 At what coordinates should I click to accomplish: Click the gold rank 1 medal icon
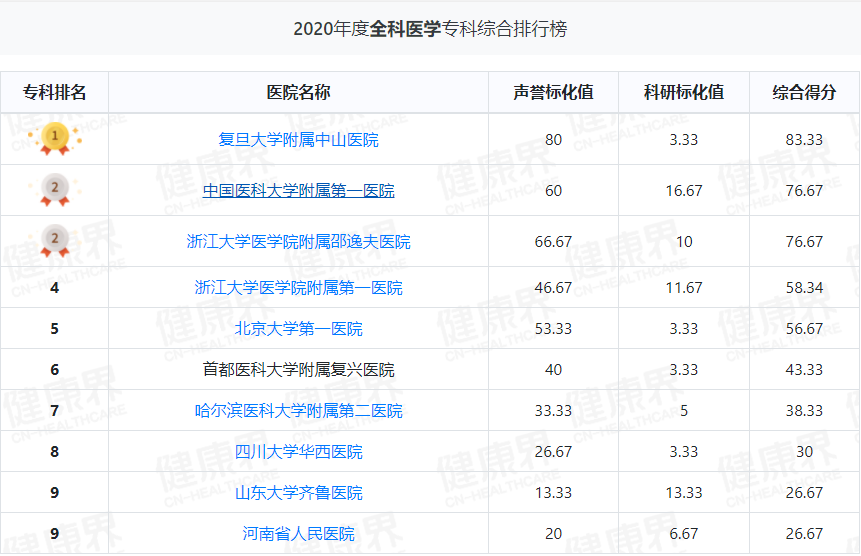(54, 139)
